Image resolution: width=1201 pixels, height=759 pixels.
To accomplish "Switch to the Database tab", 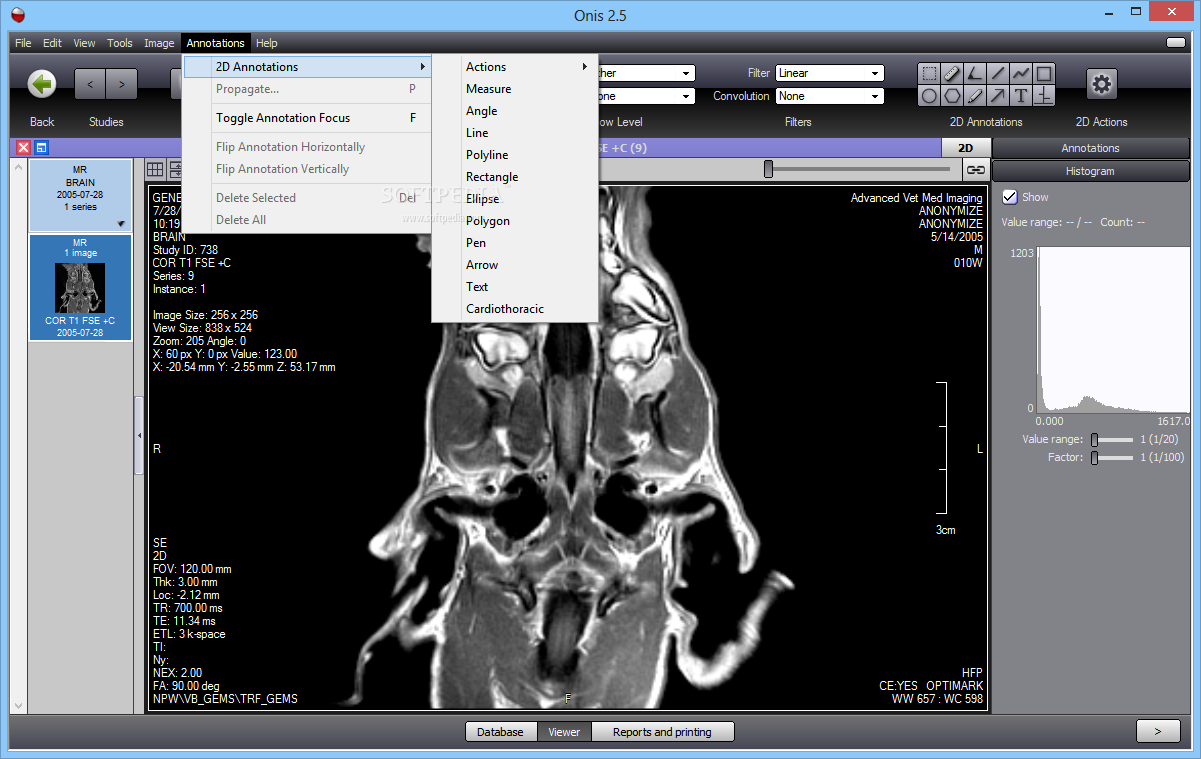I will click(500, 732).
